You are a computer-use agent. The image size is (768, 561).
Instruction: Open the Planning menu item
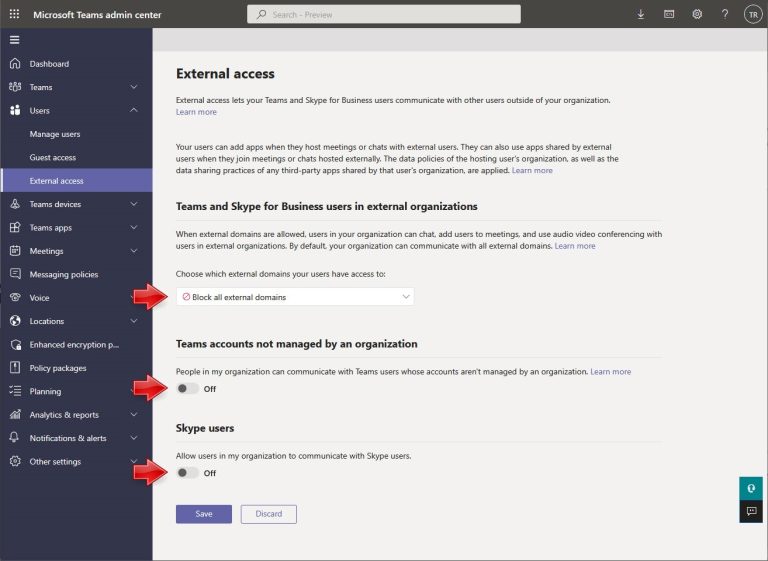coord(76,391)
